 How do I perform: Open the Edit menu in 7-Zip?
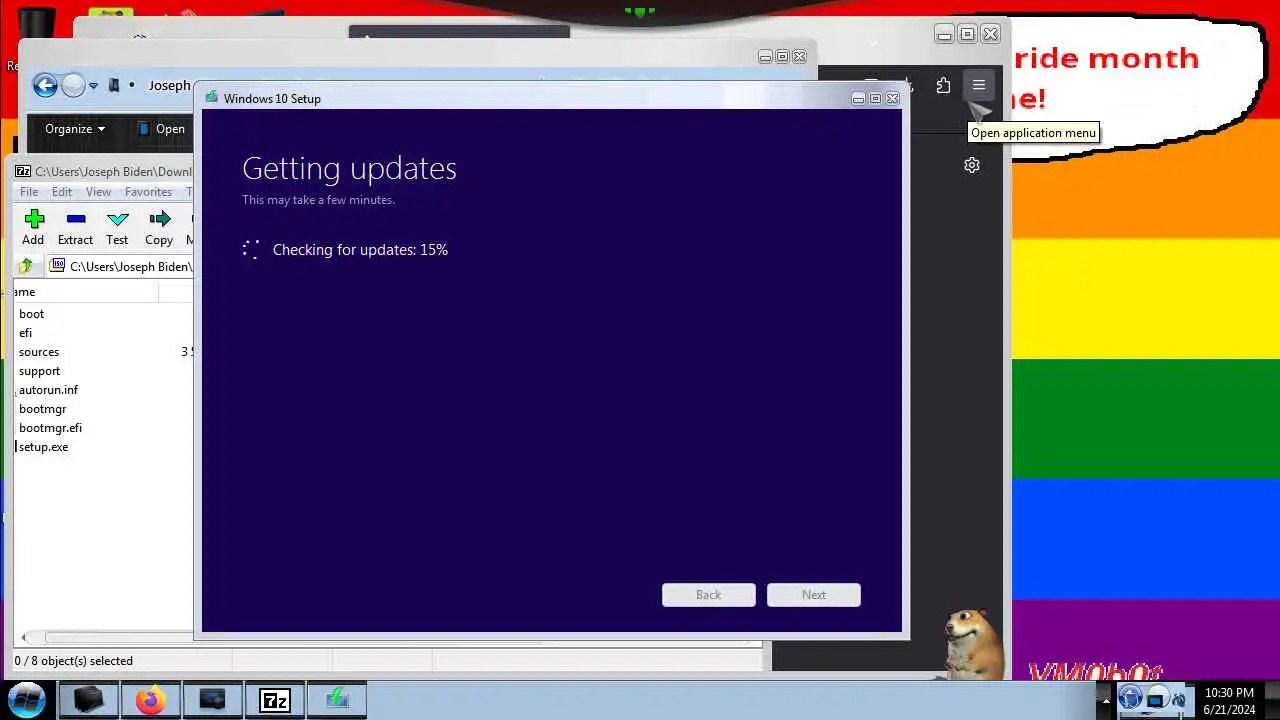[62, 192]
